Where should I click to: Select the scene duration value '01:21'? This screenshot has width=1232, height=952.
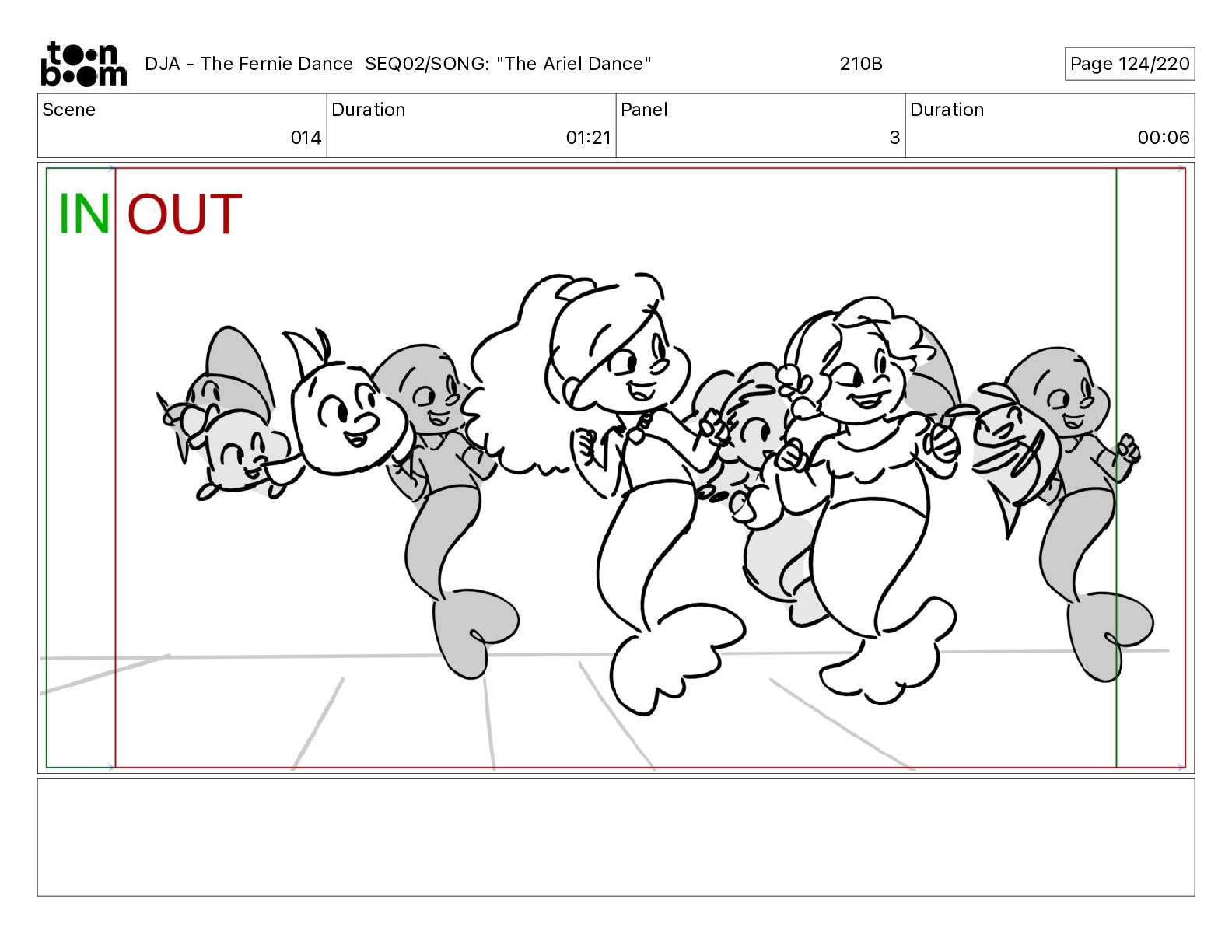tap(589, 138)
